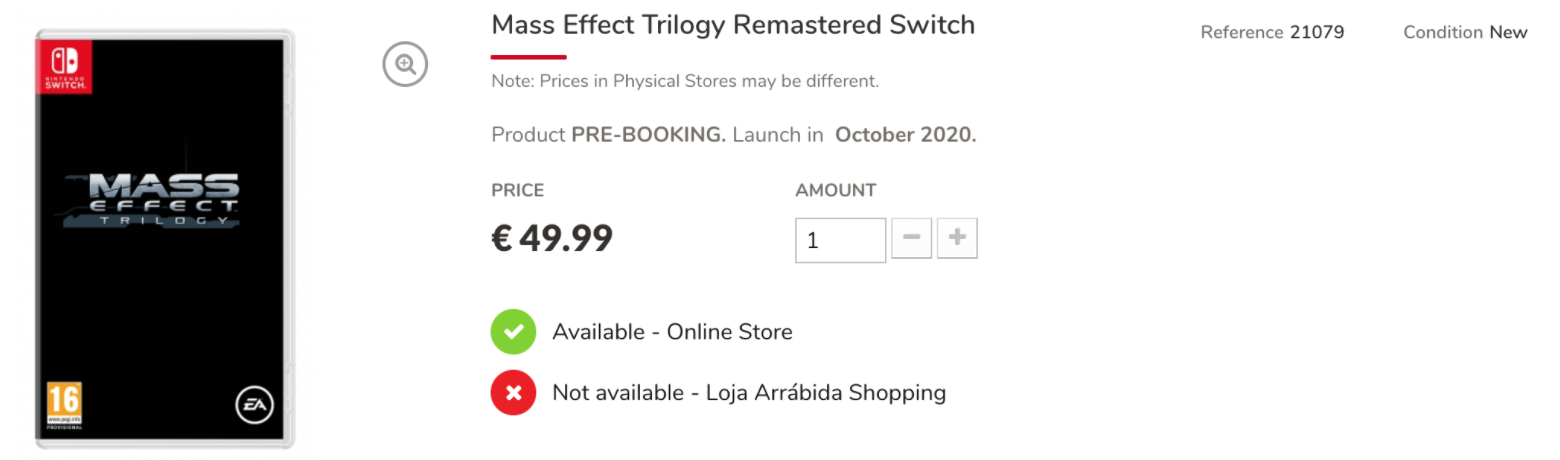Click the PRE-BOOKING product status text
This screenshot has height=460, width=1560.
click(x=648, y=134)
